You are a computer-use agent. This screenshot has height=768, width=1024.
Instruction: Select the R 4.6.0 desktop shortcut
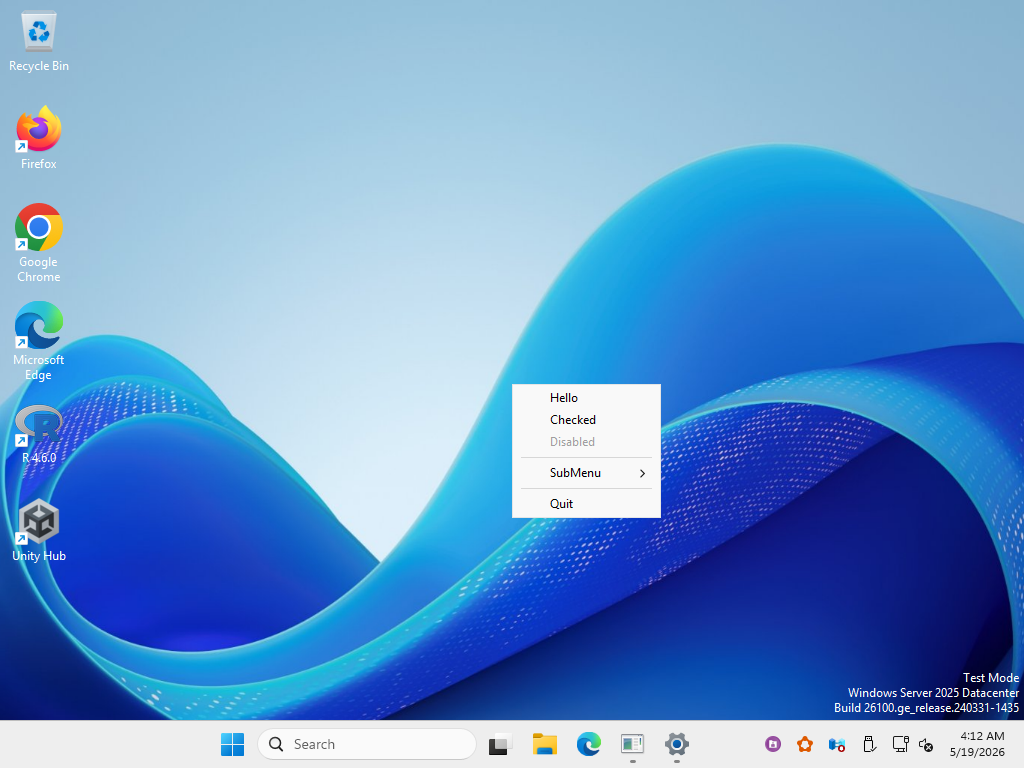coord(39,435)
